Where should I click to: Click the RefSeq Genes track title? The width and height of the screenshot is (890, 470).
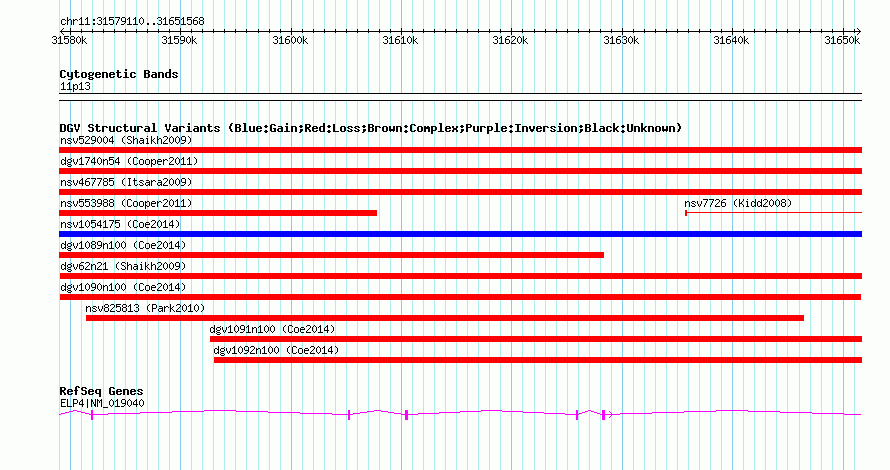pyautogui.click(x=101, y=391)
